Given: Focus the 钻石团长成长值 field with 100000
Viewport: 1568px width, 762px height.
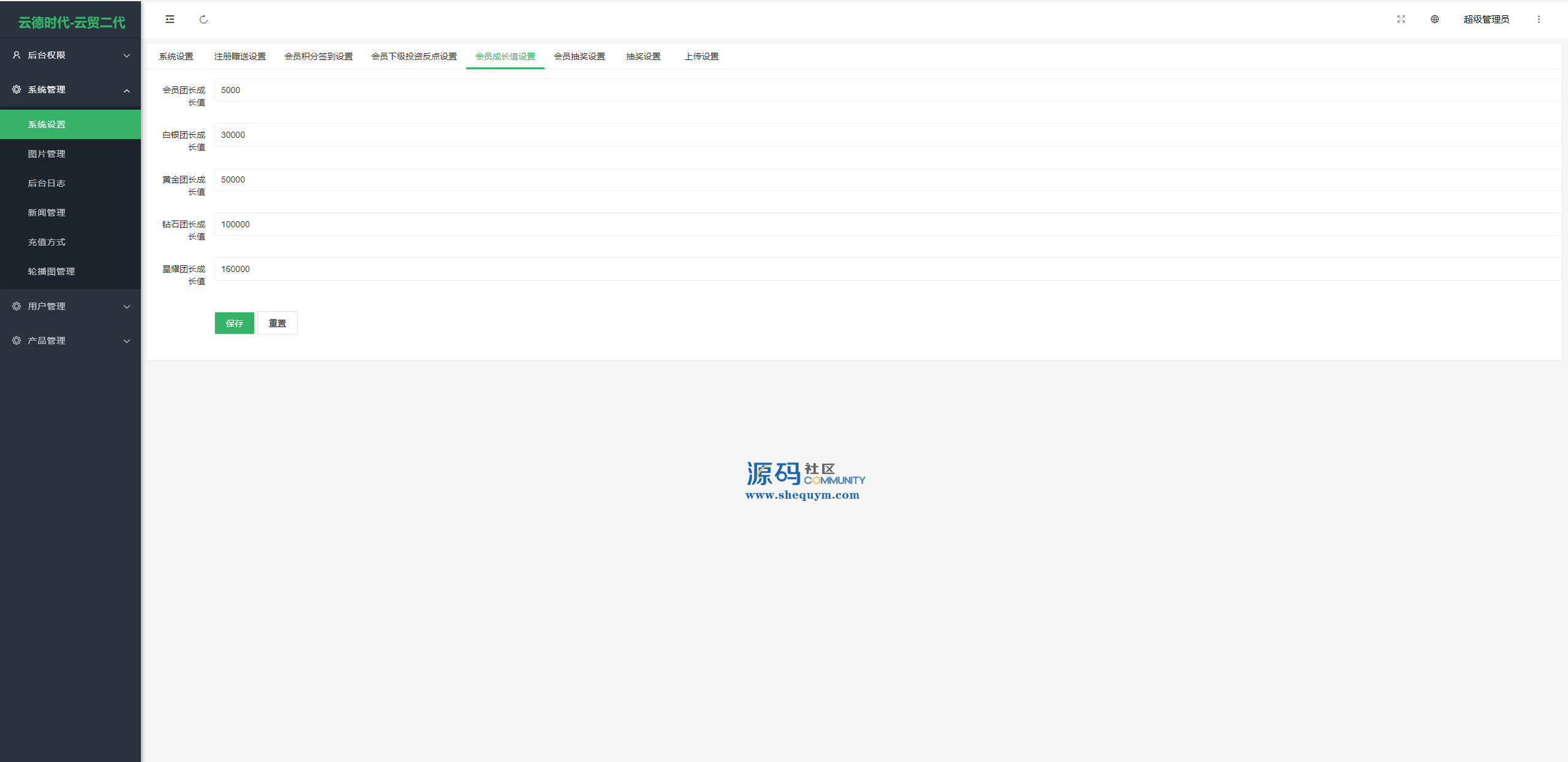Looking at the screenshot, I should [x=888, y=224].
